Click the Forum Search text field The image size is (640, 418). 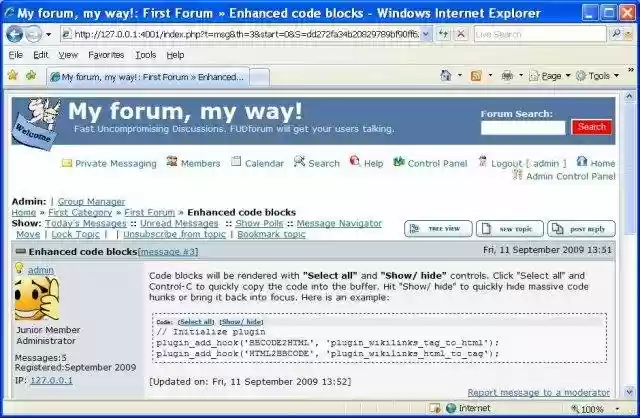tap(523, 128)
